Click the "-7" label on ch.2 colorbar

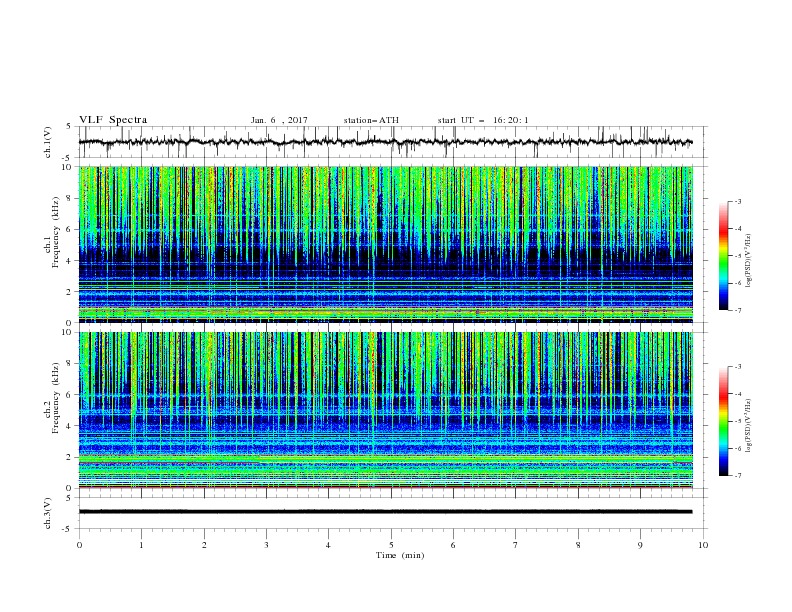[738, 476]
